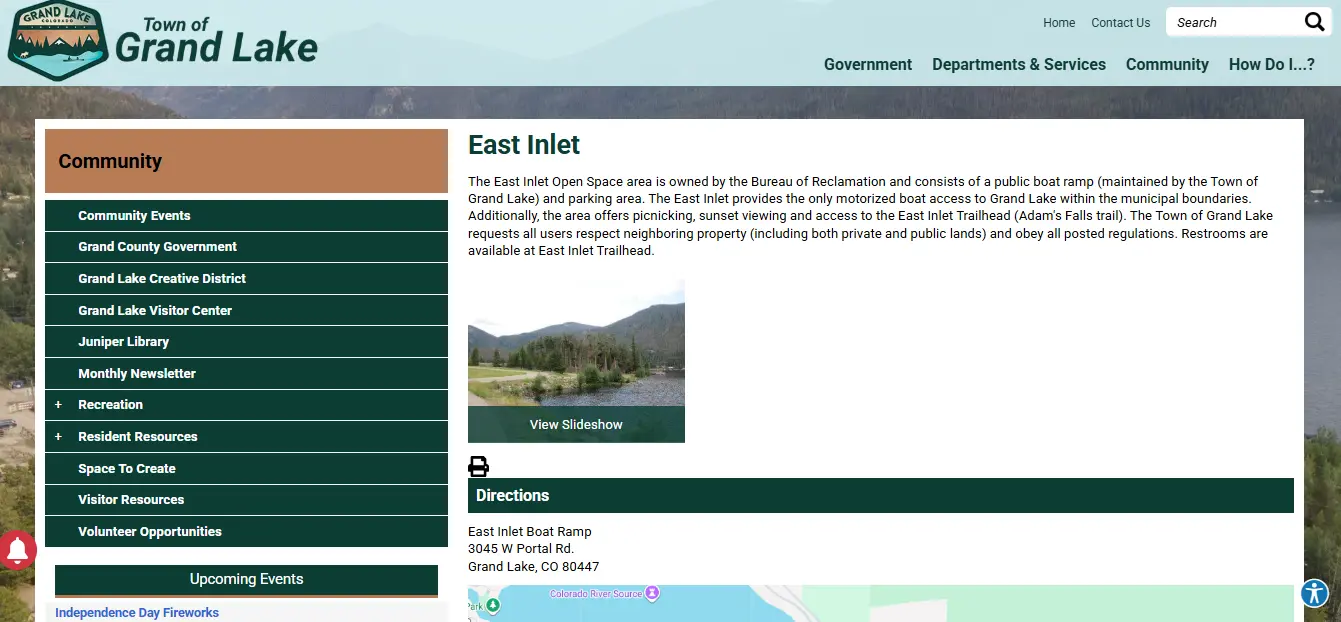
Task: Open Juniper Library page
Action: coord(246,342)
